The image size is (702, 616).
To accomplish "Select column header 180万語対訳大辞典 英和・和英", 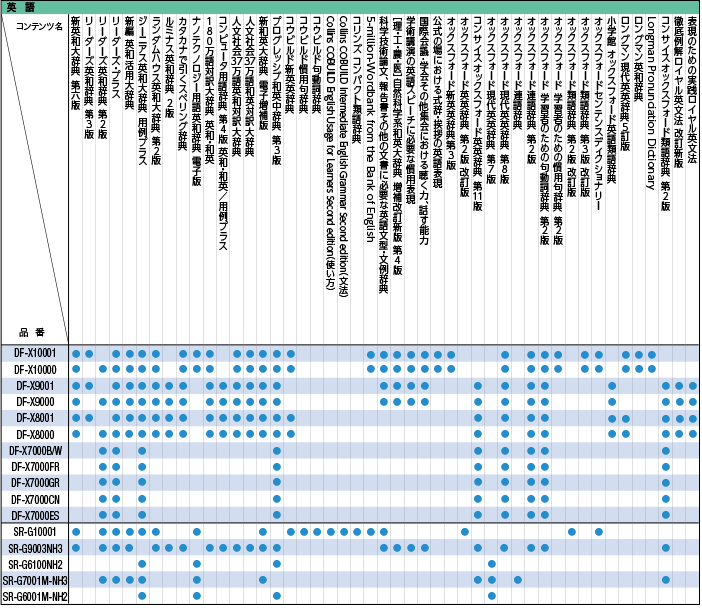I will coord(210,91).
